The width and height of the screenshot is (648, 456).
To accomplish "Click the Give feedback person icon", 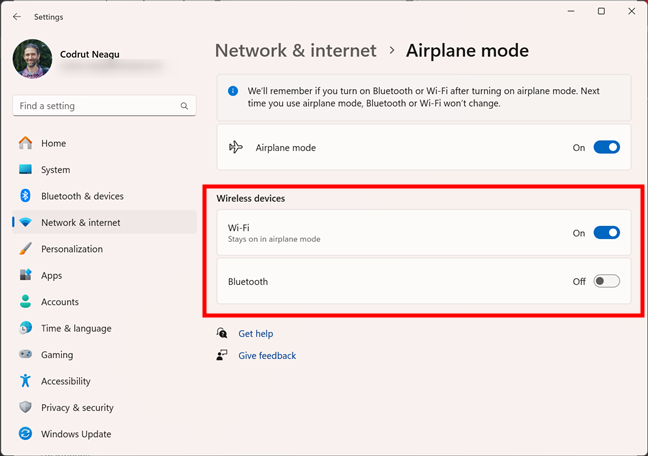I will coord(222,355).
